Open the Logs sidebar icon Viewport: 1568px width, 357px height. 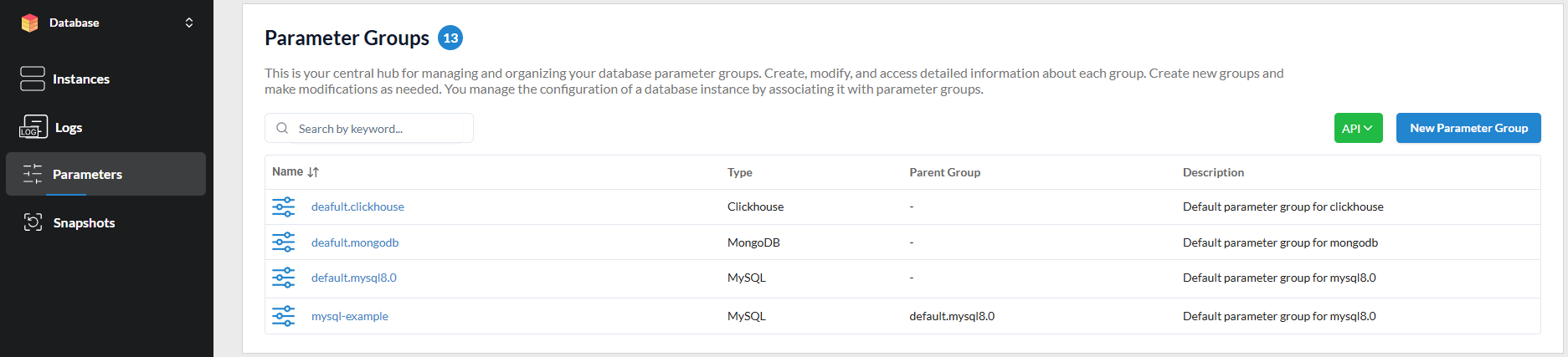[33, 127]
